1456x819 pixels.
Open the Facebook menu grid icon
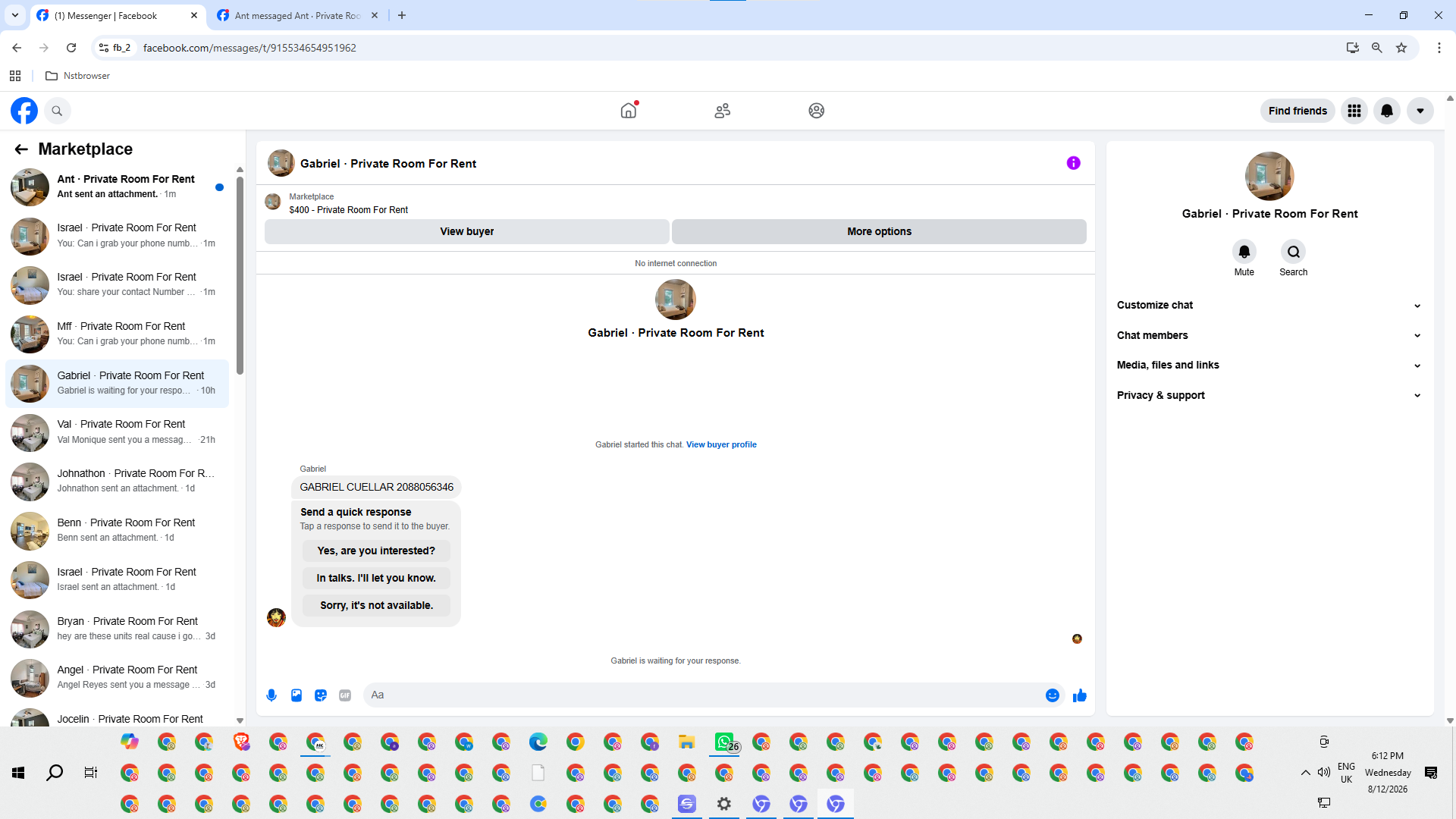(x=1354, y=111)
